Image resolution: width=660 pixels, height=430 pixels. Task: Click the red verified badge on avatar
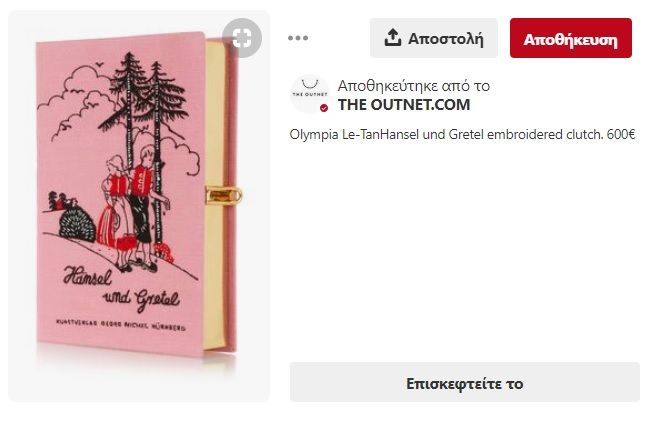point(324,108)
